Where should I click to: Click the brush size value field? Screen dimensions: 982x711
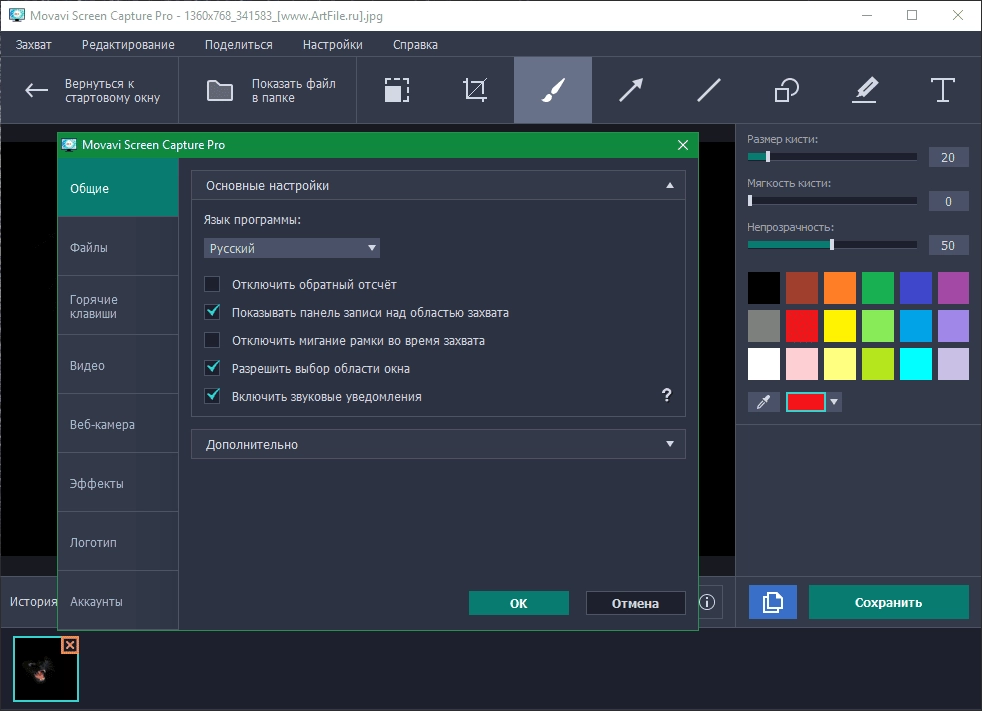[x=948, y=157]
